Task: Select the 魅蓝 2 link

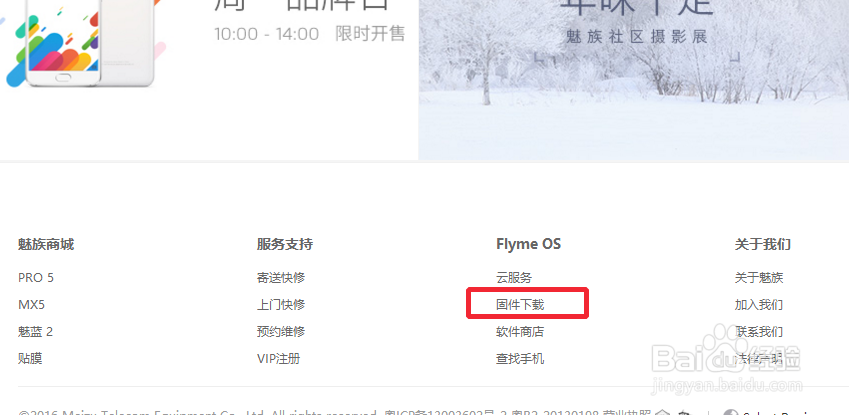Action: (x=35, y=332)
